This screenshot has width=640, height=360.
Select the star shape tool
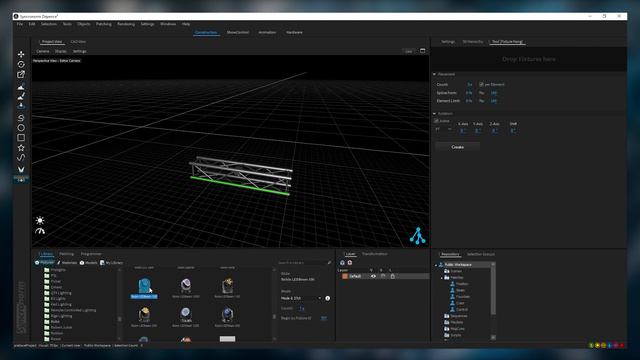(21, 148)
